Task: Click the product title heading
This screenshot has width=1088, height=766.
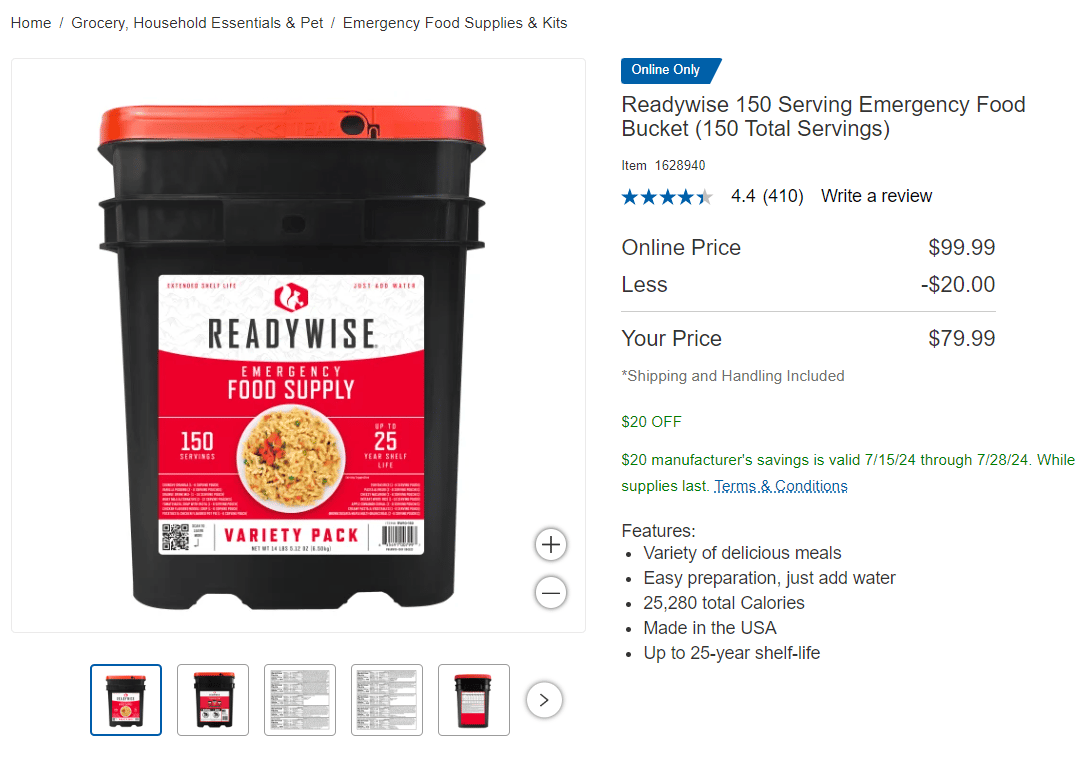Action: pos(823,117)
